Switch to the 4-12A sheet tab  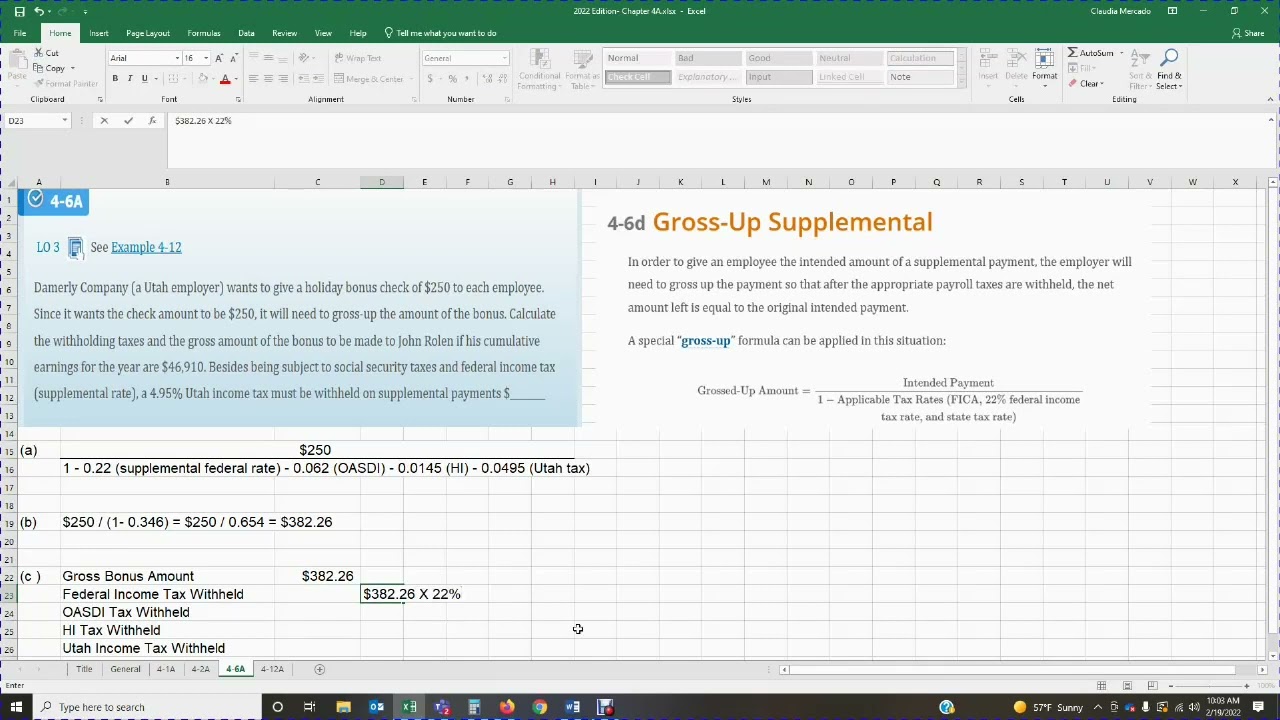tap(272, 669)
